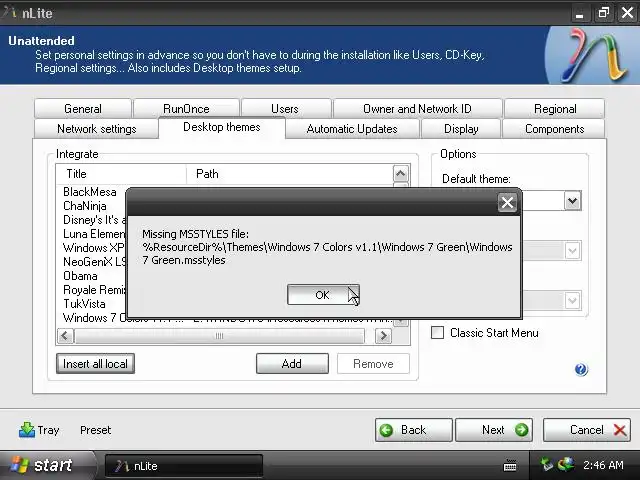Switch to the RunOnce tab
The image size is (640, 480).
click(x=186, y=109)
